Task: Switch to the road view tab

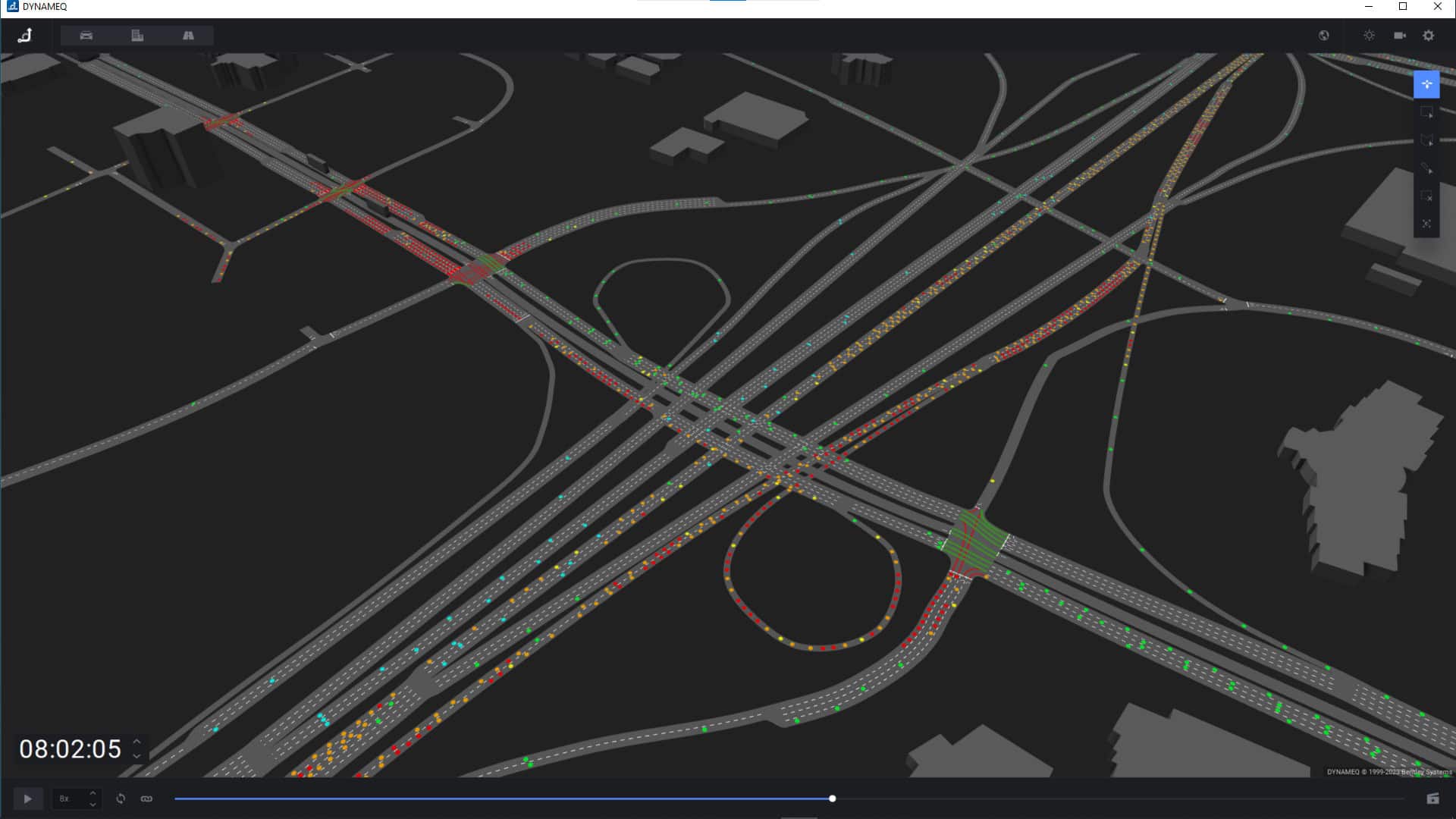Action: (x=188, y=36)
